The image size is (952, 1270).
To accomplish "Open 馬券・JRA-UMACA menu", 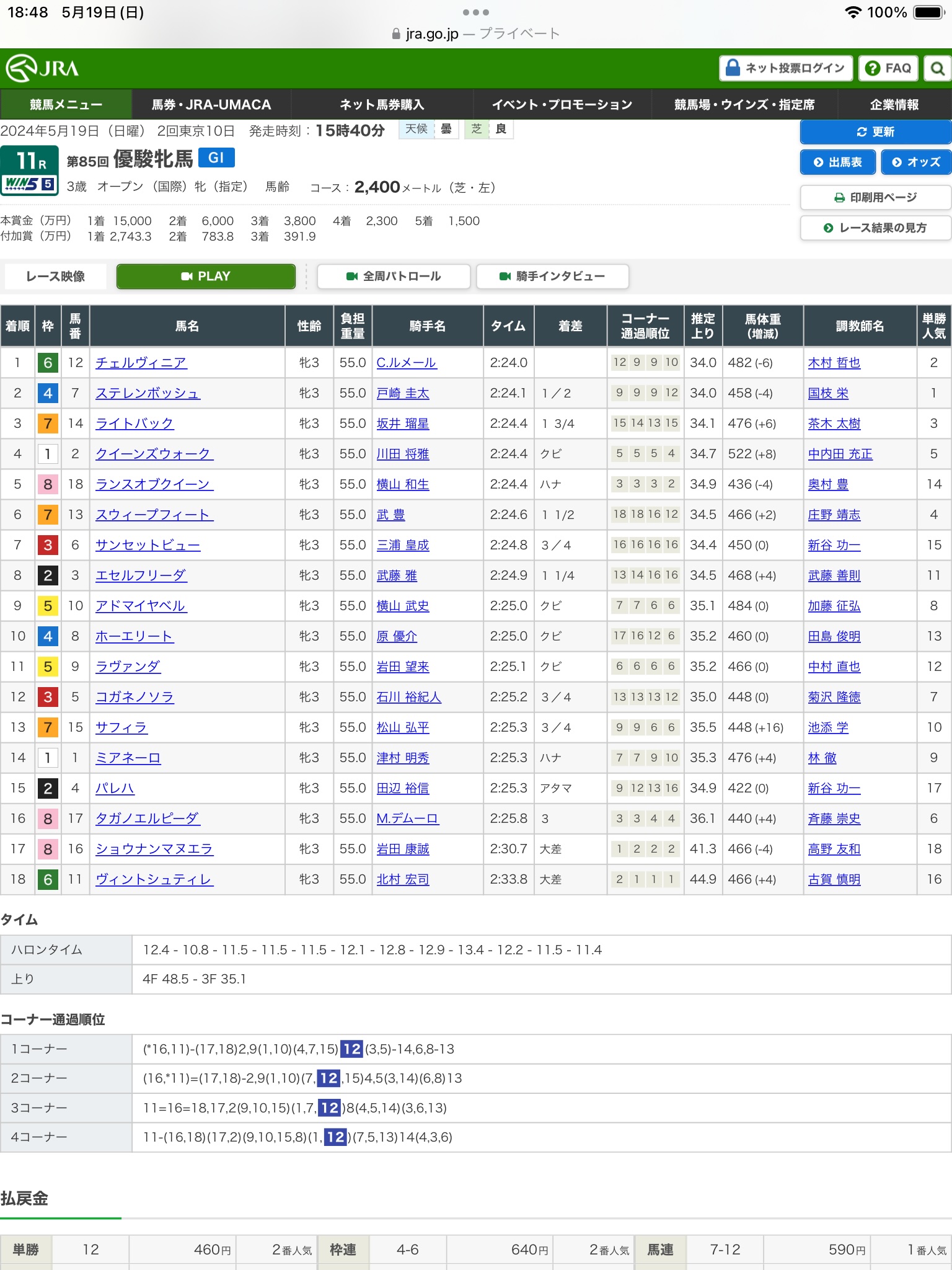I will point(211,104).
